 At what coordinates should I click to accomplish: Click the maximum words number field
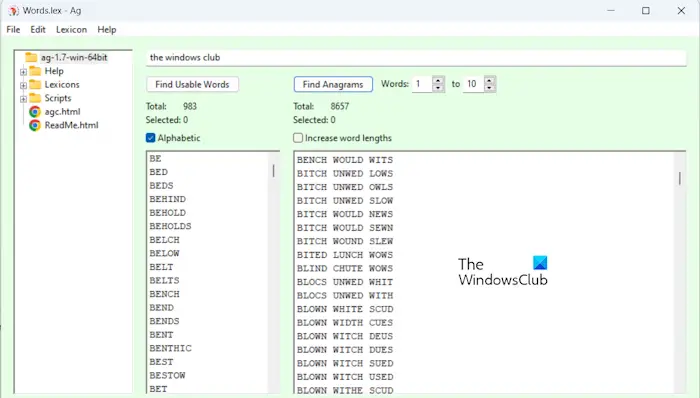[474, 84]
